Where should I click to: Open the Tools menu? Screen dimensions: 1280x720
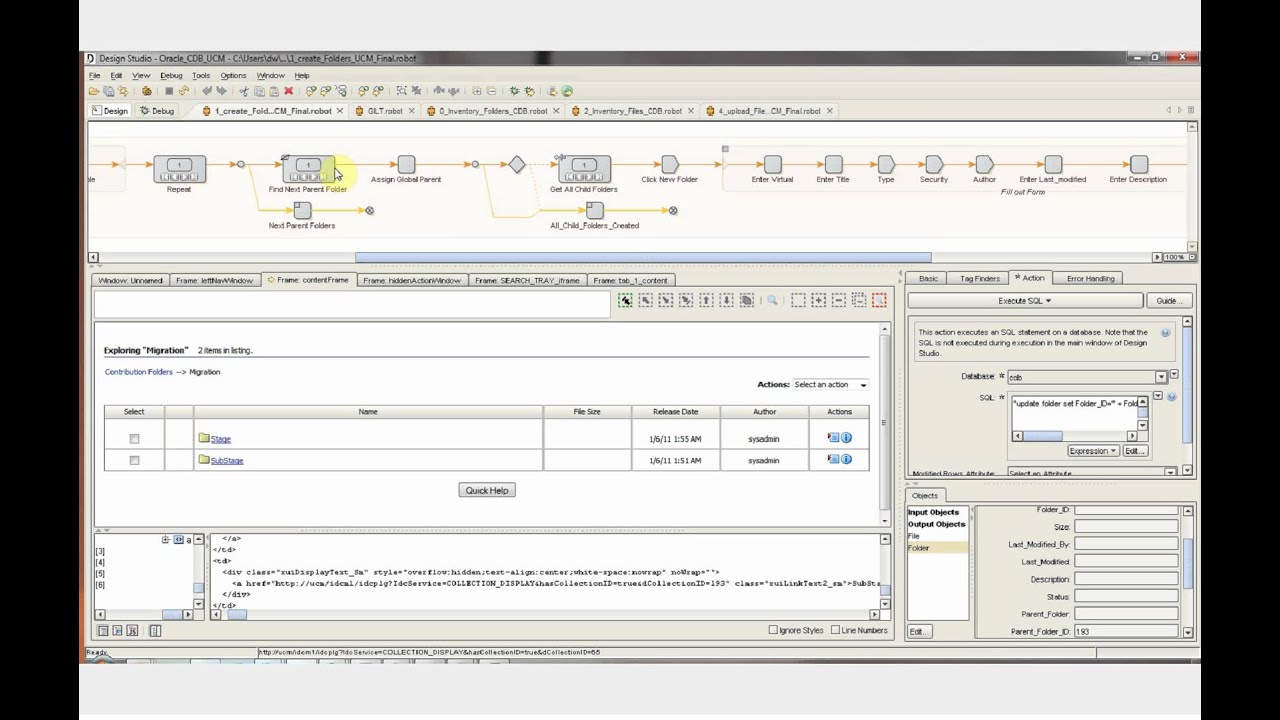(x=201, y=76)
